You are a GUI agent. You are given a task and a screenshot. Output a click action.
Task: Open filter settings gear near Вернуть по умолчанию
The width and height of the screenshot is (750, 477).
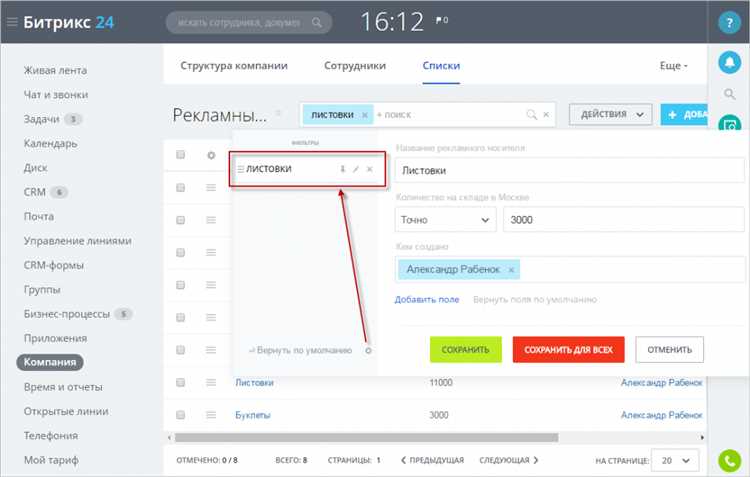[x=368, y=350]
